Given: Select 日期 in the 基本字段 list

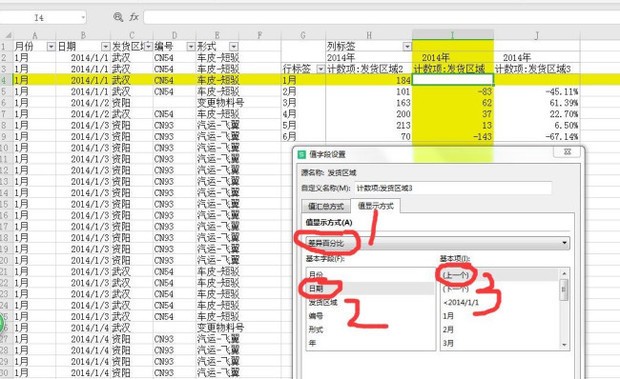Looking at the screenshot, I should 370,288.
